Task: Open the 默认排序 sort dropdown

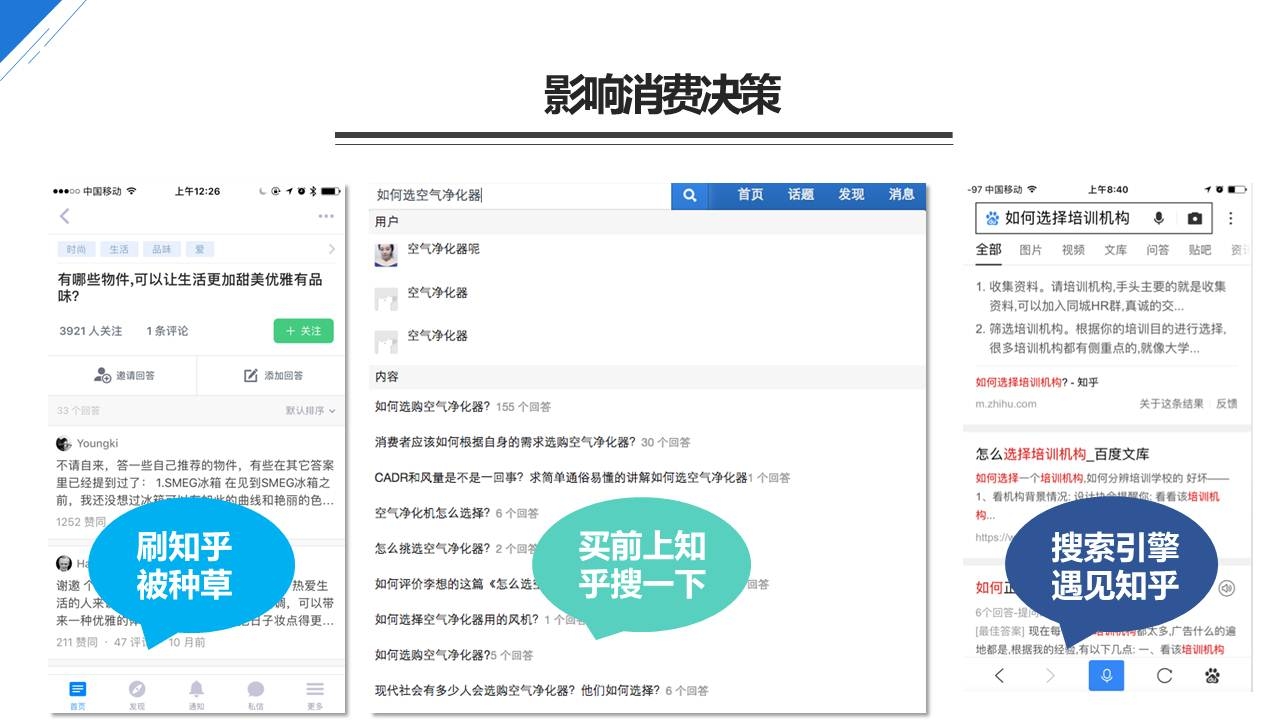Action: (x=310, y=411)
